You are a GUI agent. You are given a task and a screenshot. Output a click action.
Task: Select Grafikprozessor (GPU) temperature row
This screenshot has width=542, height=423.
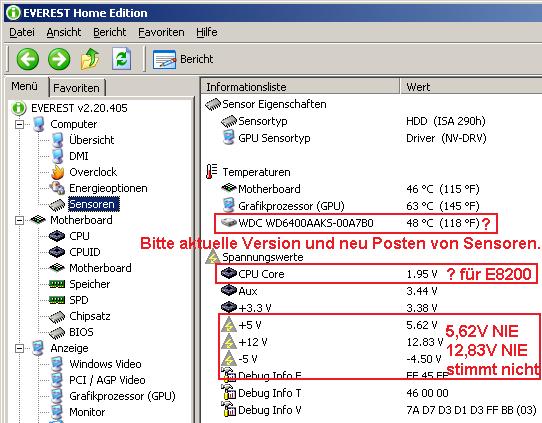350,206
